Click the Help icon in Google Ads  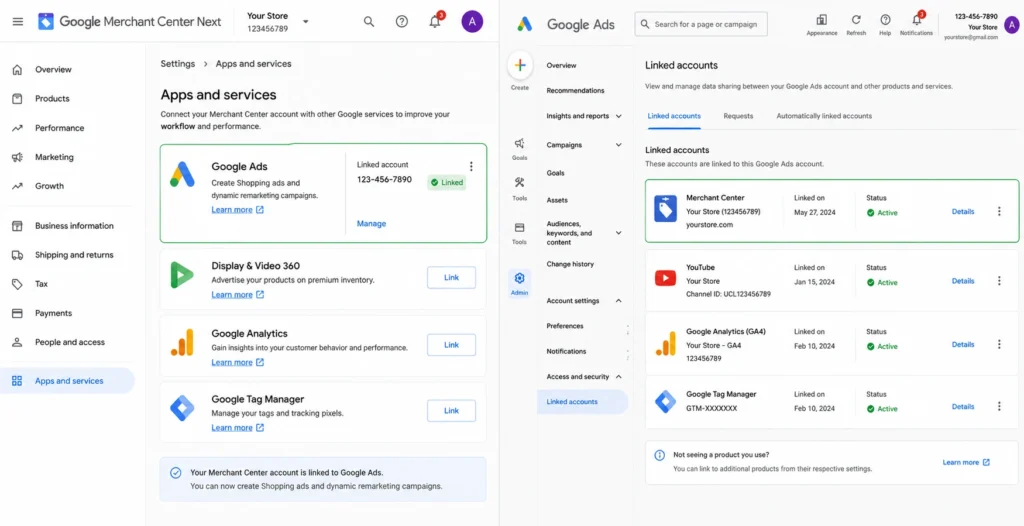885,20
